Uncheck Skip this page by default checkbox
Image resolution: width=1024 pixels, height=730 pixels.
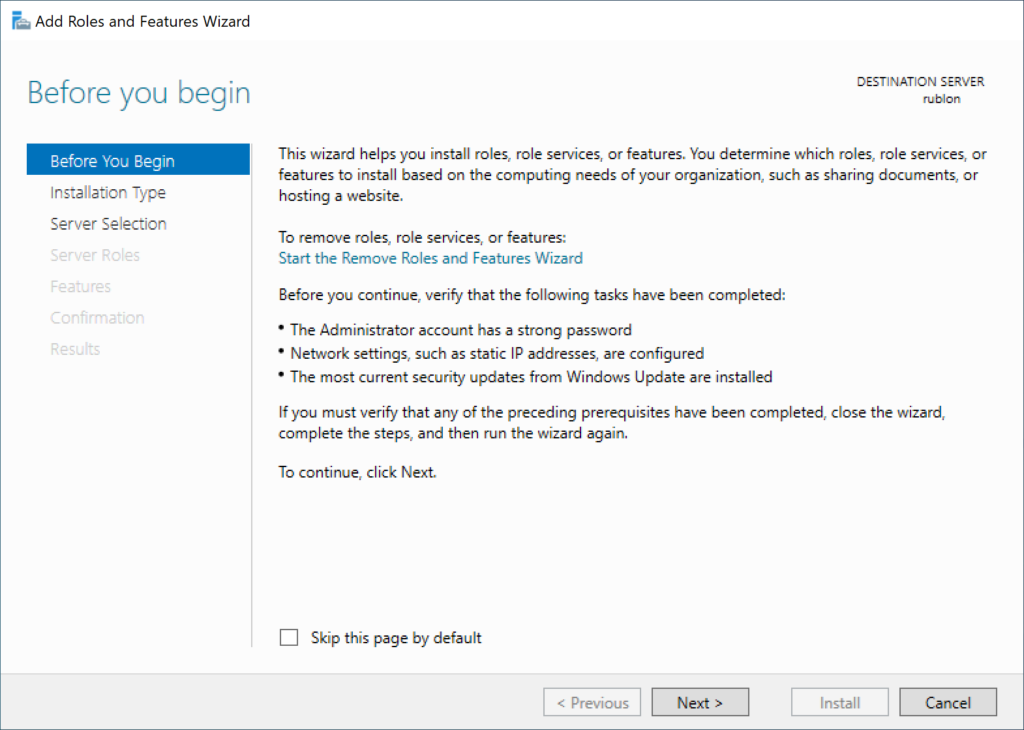point(289,637)
